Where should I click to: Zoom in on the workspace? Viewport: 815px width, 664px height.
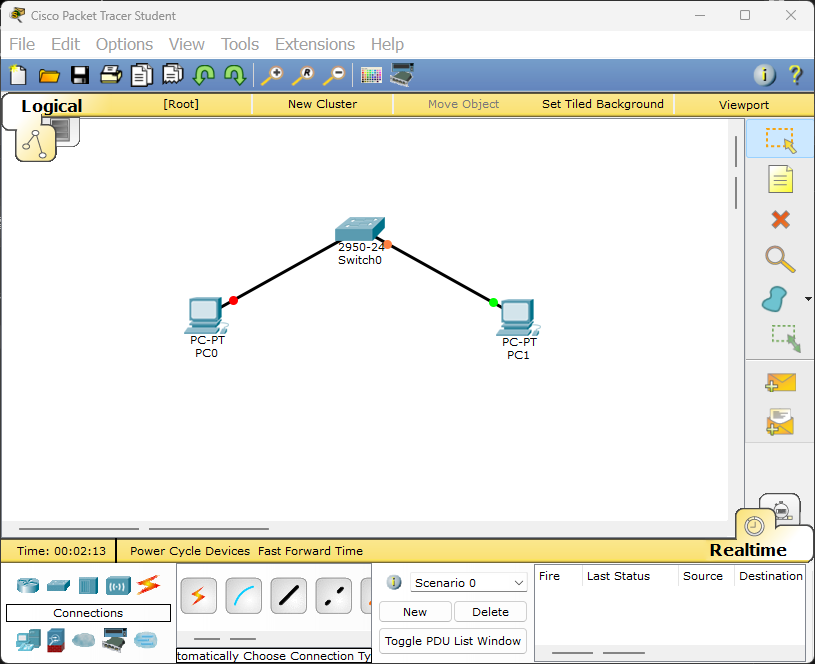(272, 75)
